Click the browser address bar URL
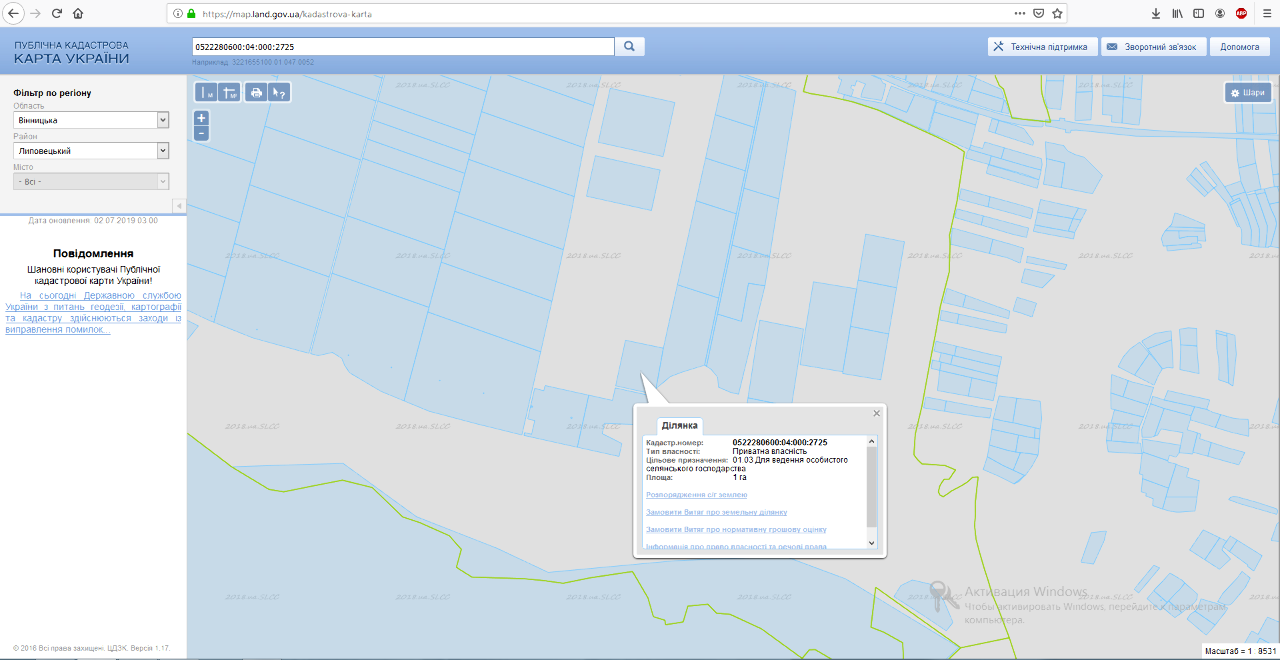This screenshot has width=1280, height=660. tap(285, 14)
